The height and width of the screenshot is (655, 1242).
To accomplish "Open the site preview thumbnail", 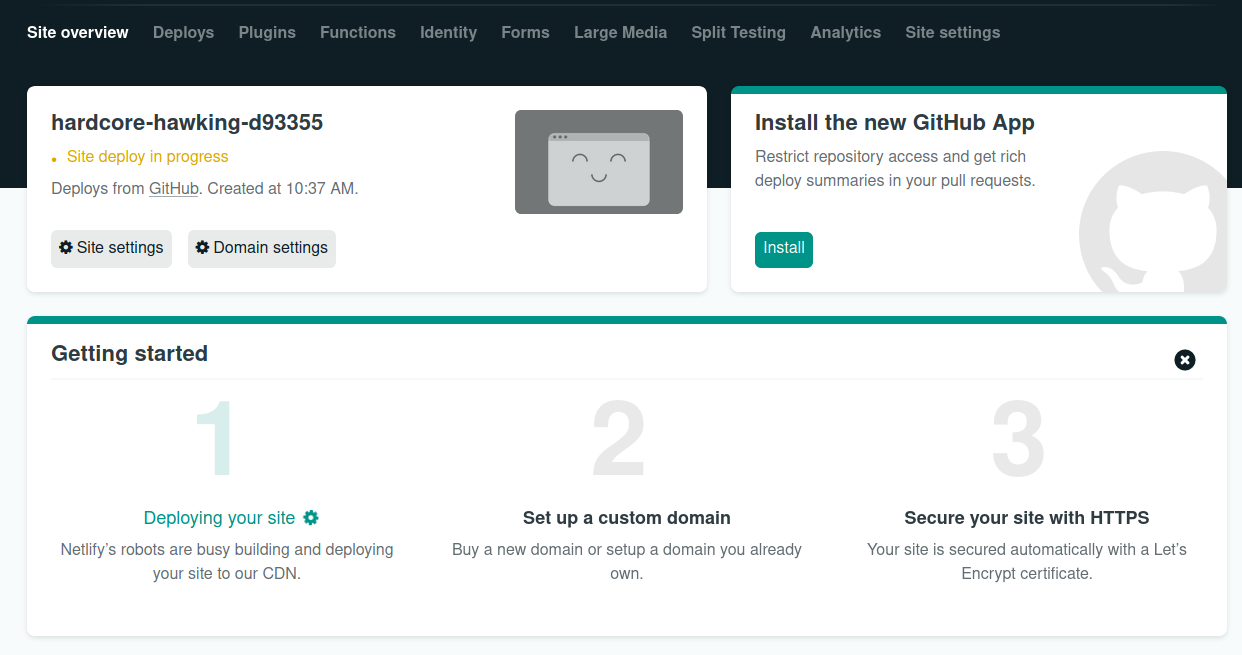I will point(599,162).
